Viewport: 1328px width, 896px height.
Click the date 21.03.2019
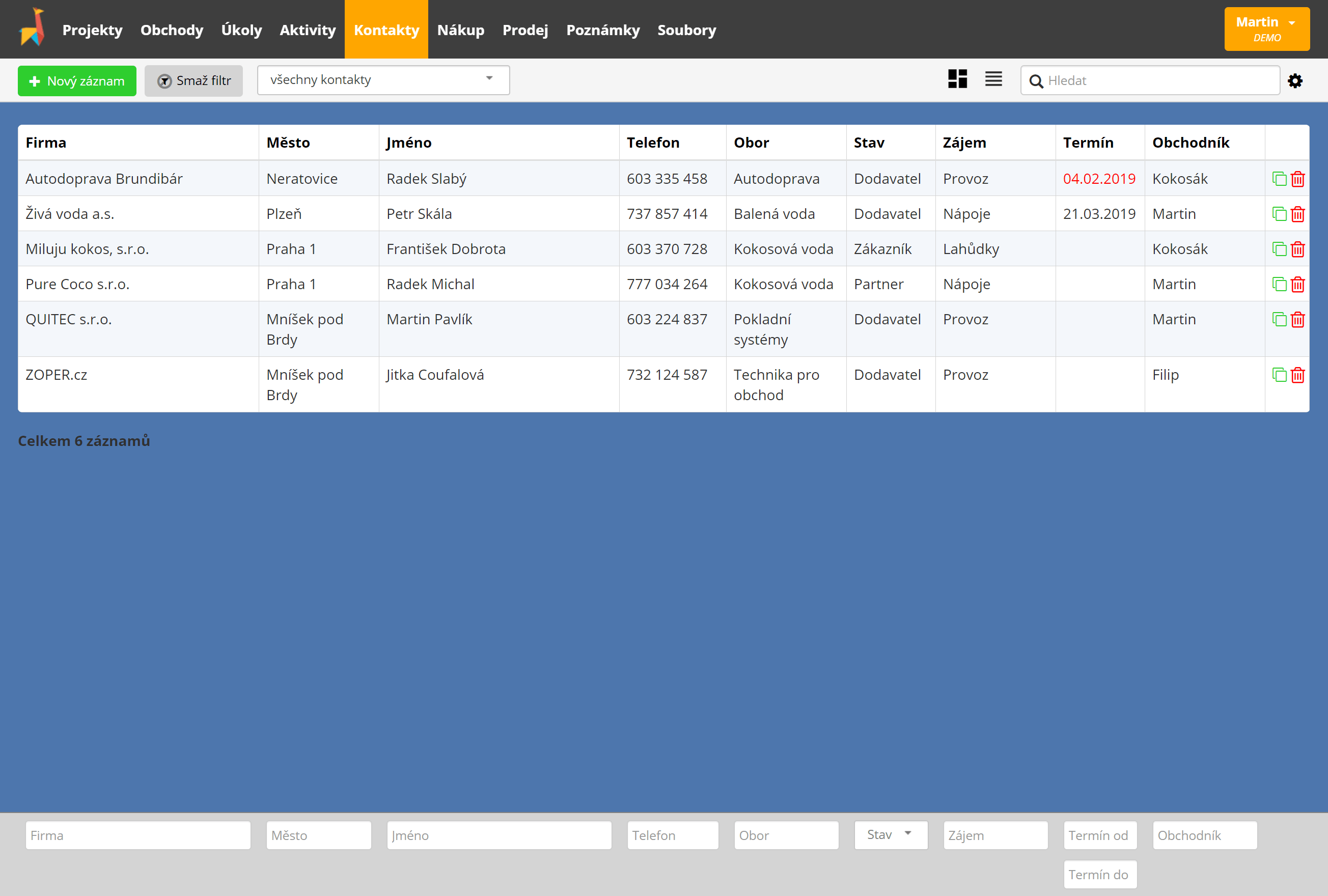coord(1099,214)
